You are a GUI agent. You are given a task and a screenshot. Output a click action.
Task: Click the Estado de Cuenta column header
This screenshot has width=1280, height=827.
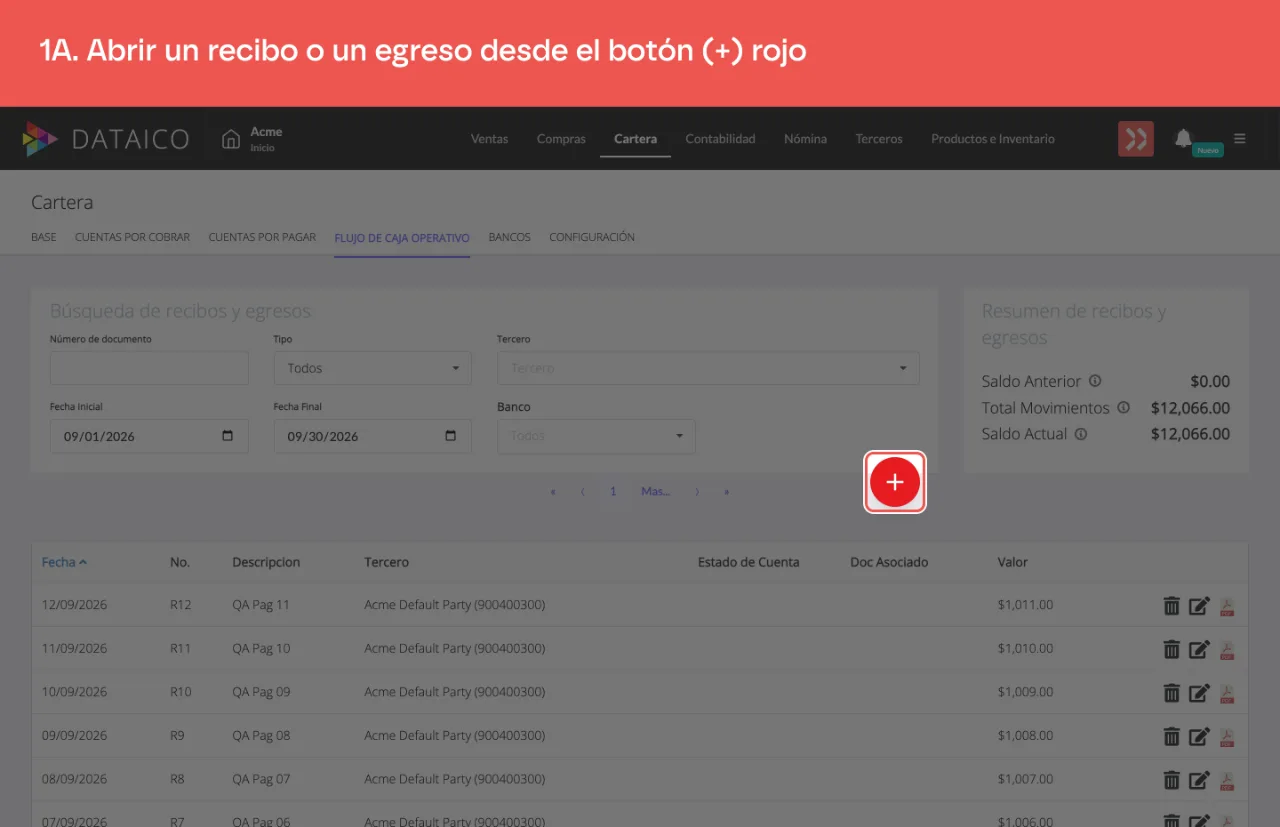(x=748, y=562)
